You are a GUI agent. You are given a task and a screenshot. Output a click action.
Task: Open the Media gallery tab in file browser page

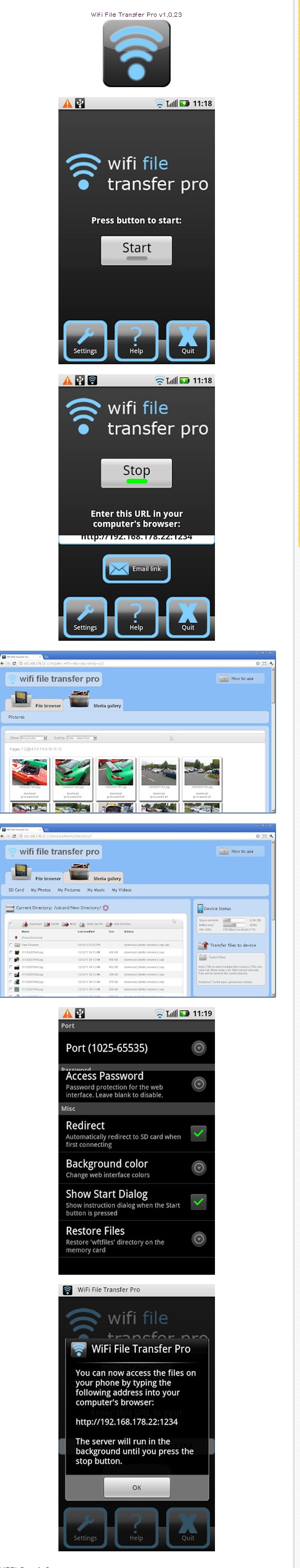click(x=95, y=874)
